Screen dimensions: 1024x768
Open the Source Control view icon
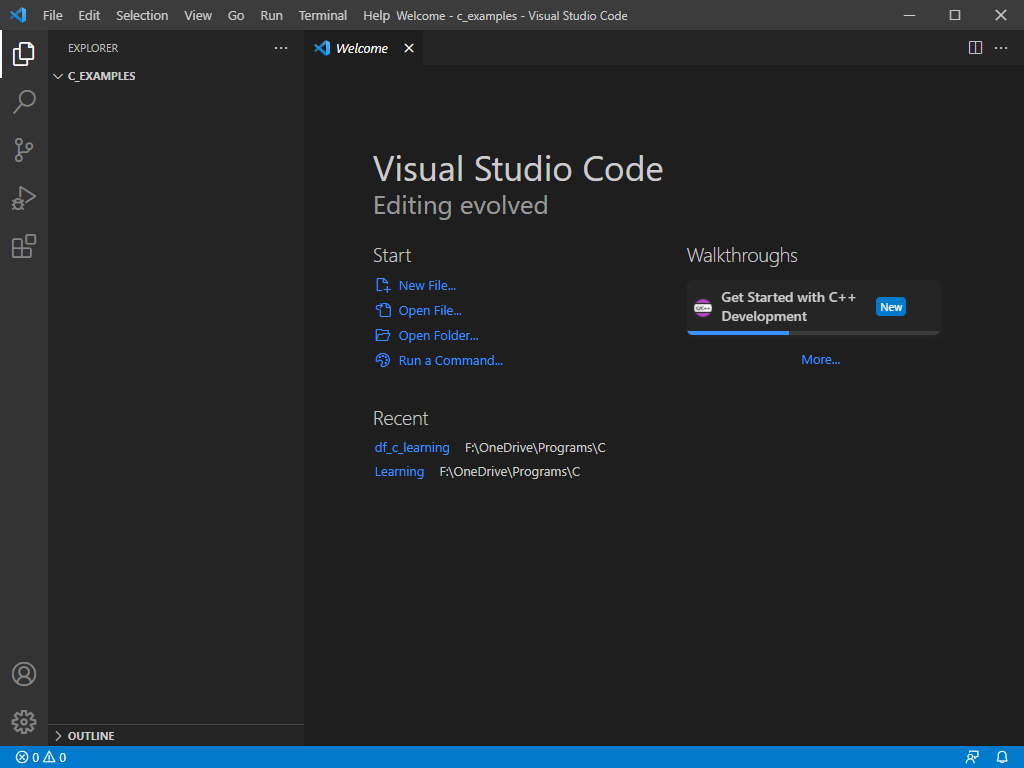(24, 150)
